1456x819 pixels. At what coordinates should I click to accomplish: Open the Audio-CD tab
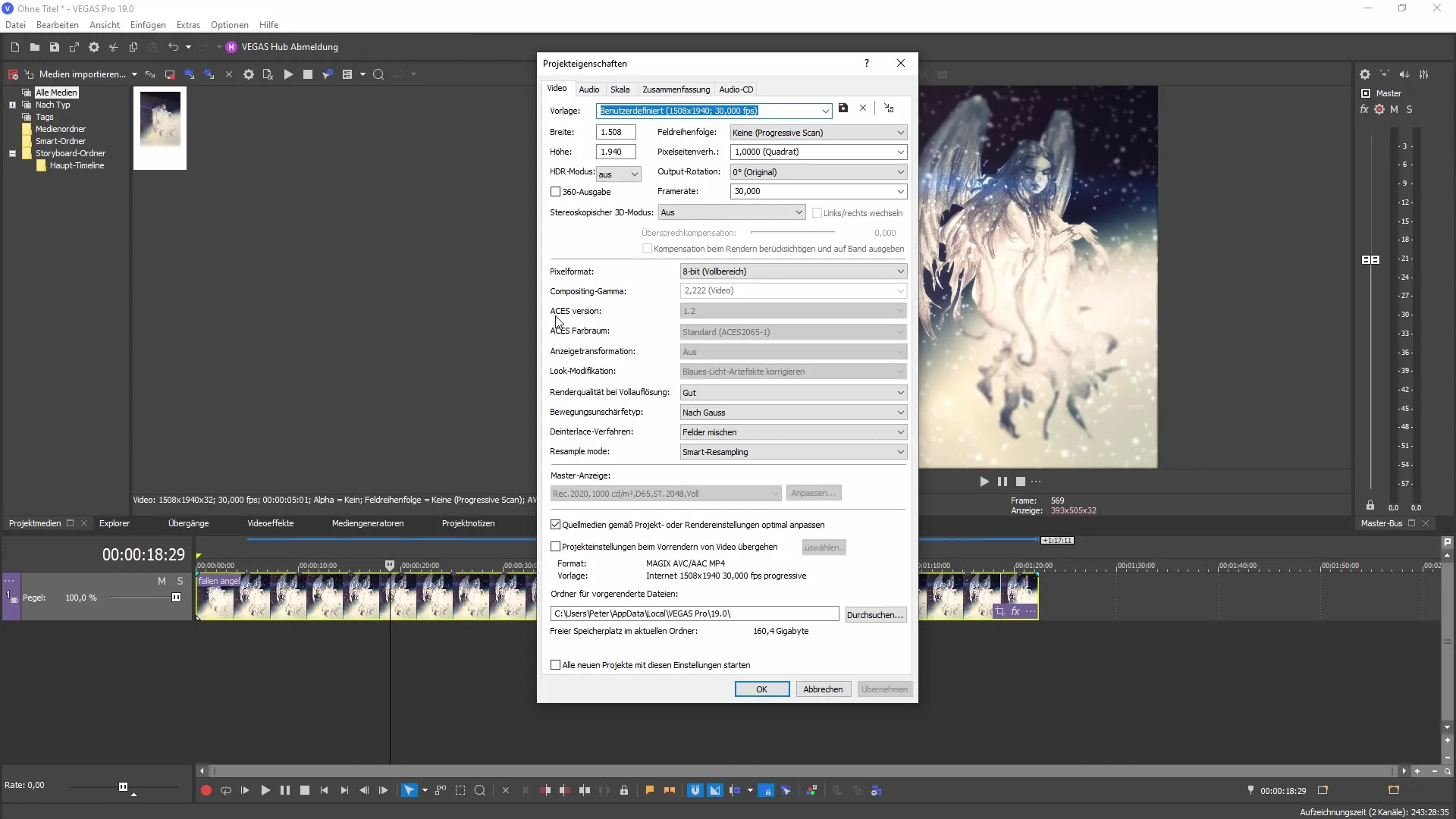pos(736,89)
